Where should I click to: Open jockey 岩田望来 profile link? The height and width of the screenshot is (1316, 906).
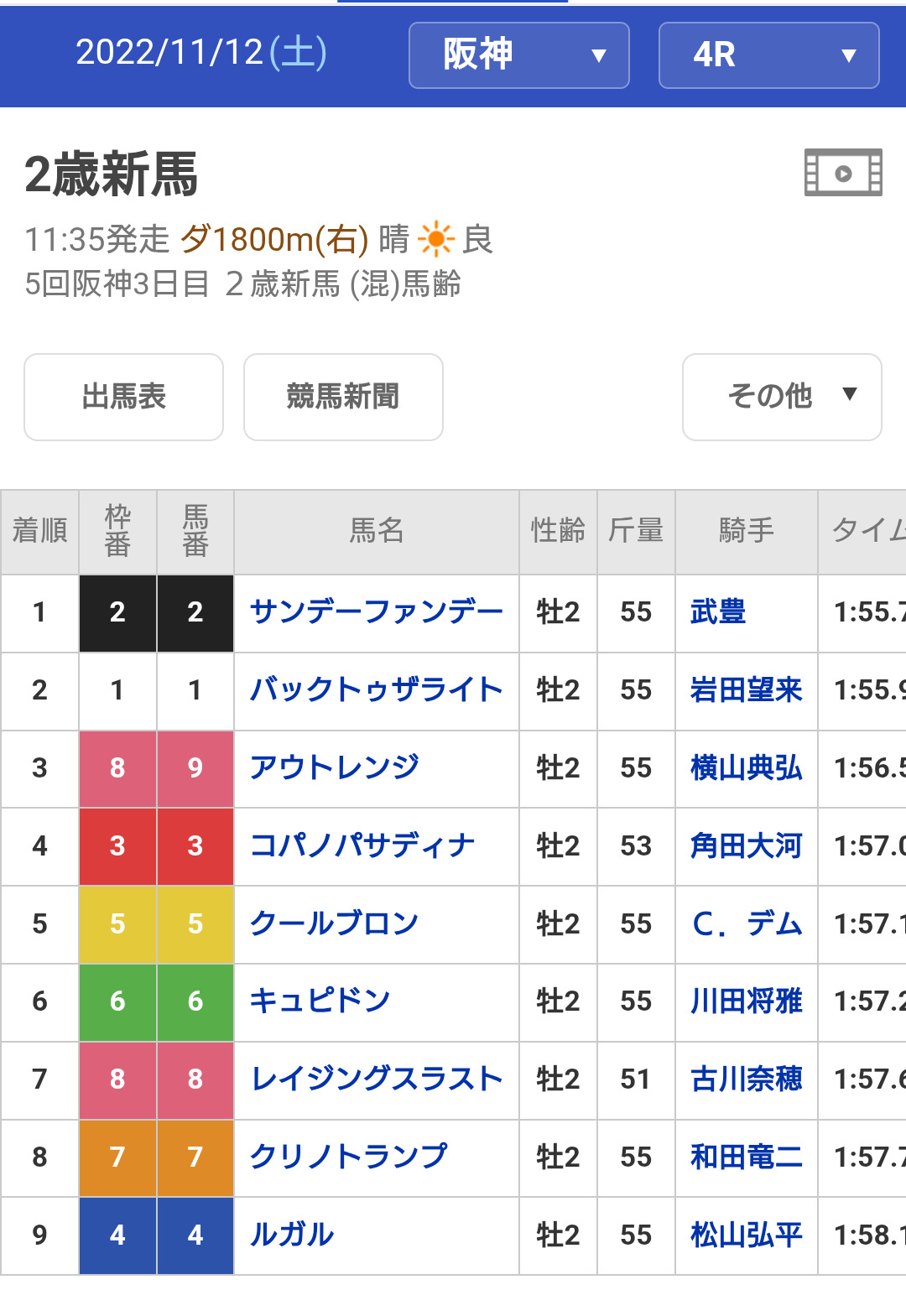coord(746,690)
